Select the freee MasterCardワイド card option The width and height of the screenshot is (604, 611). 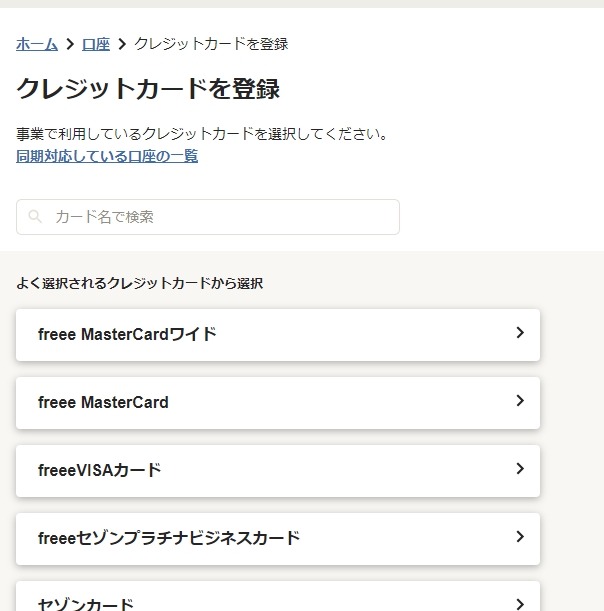coord(127,334)
